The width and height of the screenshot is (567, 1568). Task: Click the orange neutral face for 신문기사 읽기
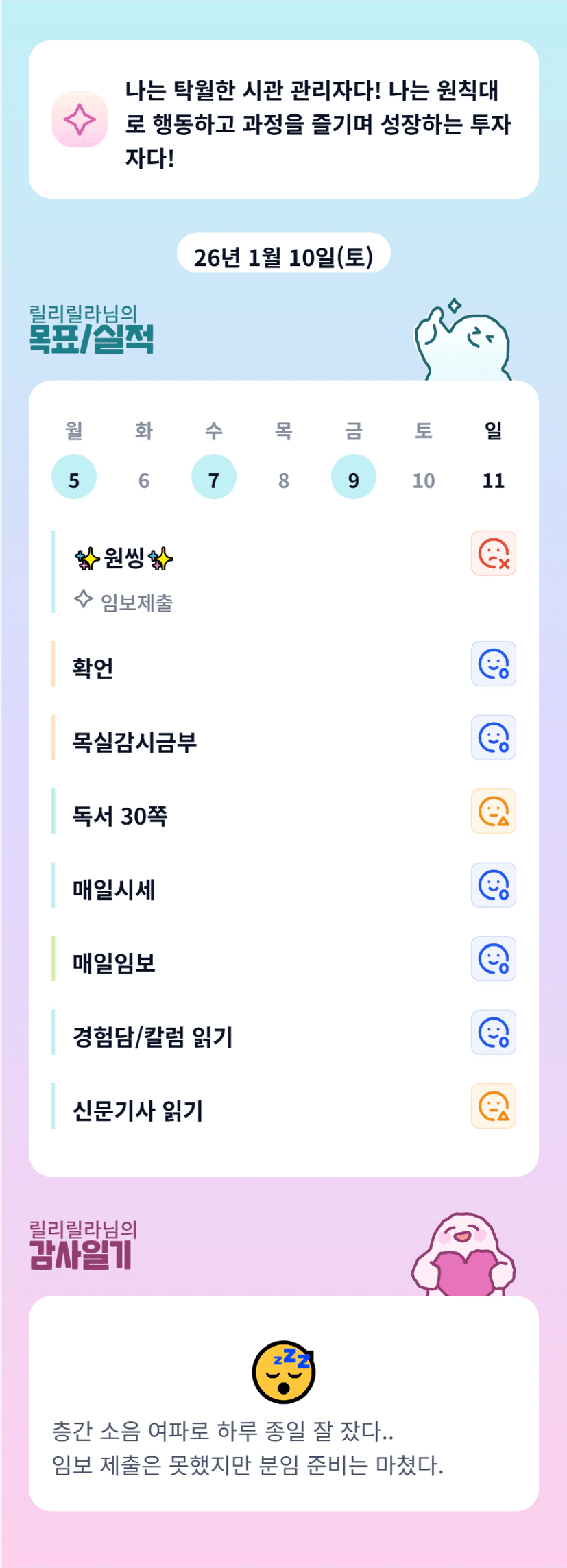pyautogui.click(x=493, y=1106)
